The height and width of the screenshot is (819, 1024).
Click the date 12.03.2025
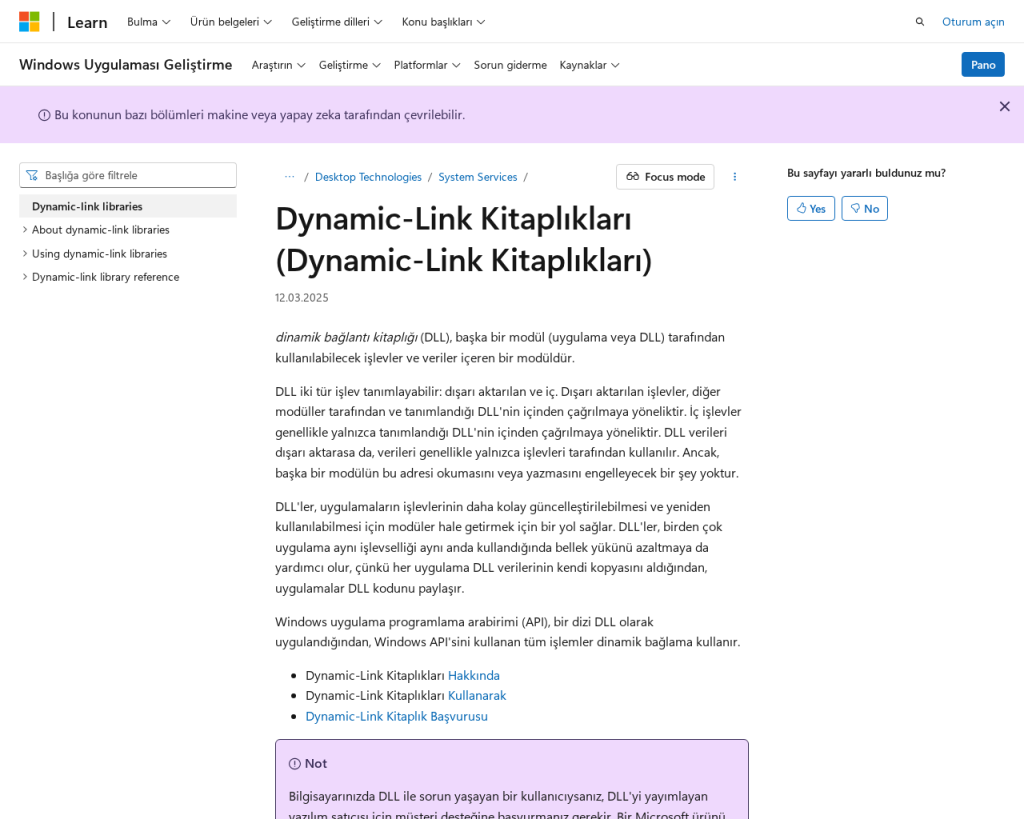[302, 298]
